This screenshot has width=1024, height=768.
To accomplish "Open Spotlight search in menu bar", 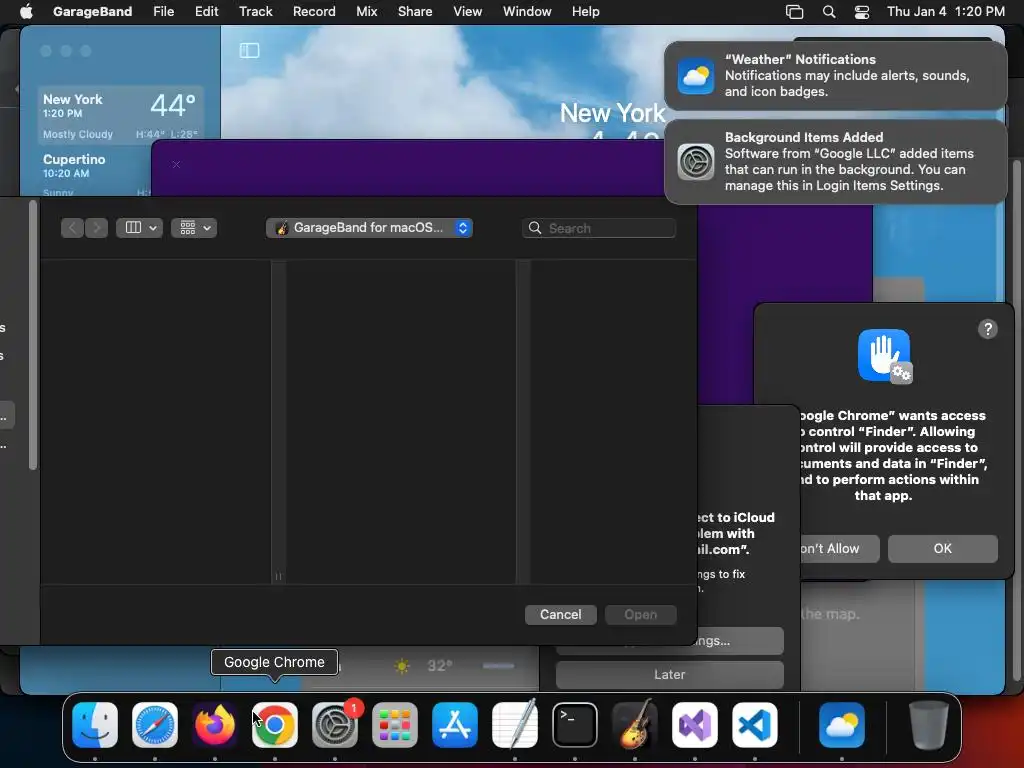I will (x=829, y=11).
